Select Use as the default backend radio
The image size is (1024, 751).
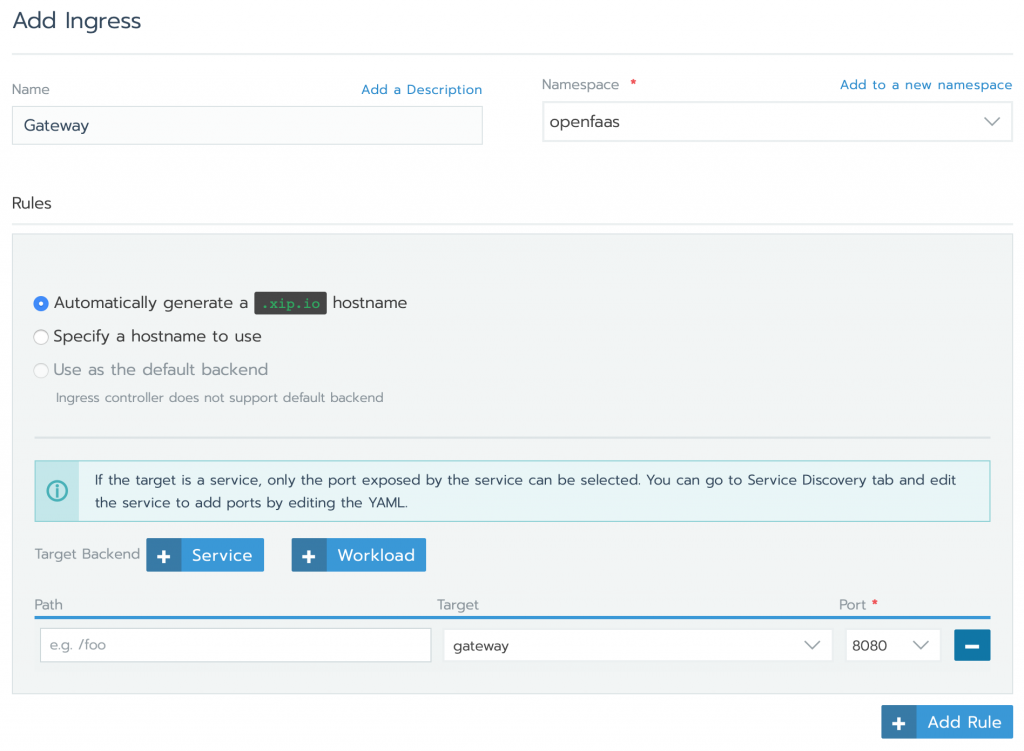pos(41,370)
